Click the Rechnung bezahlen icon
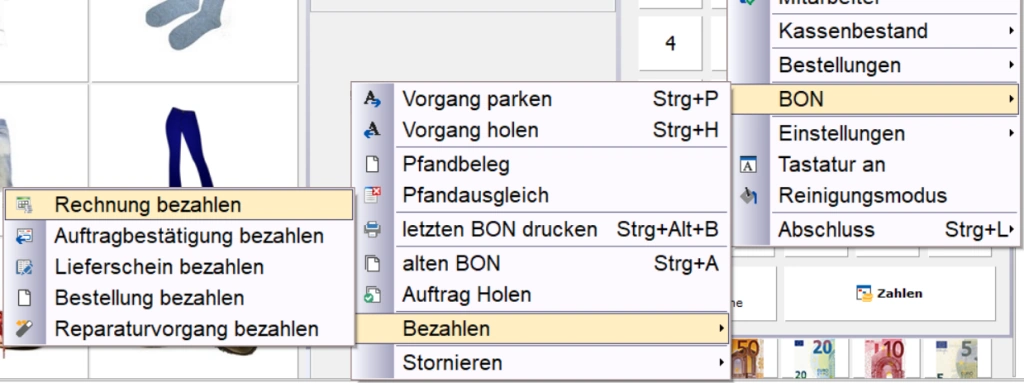This screenshot has height=383, width=1024. [x=24, y=205]
